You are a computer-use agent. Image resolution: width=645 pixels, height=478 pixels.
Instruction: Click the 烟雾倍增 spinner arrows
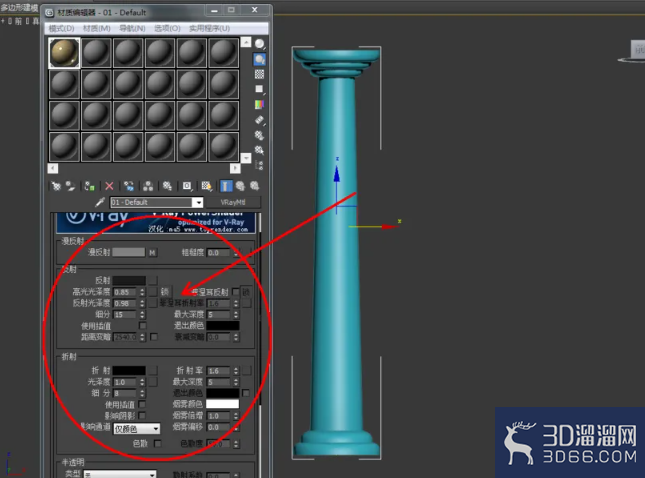236,416
